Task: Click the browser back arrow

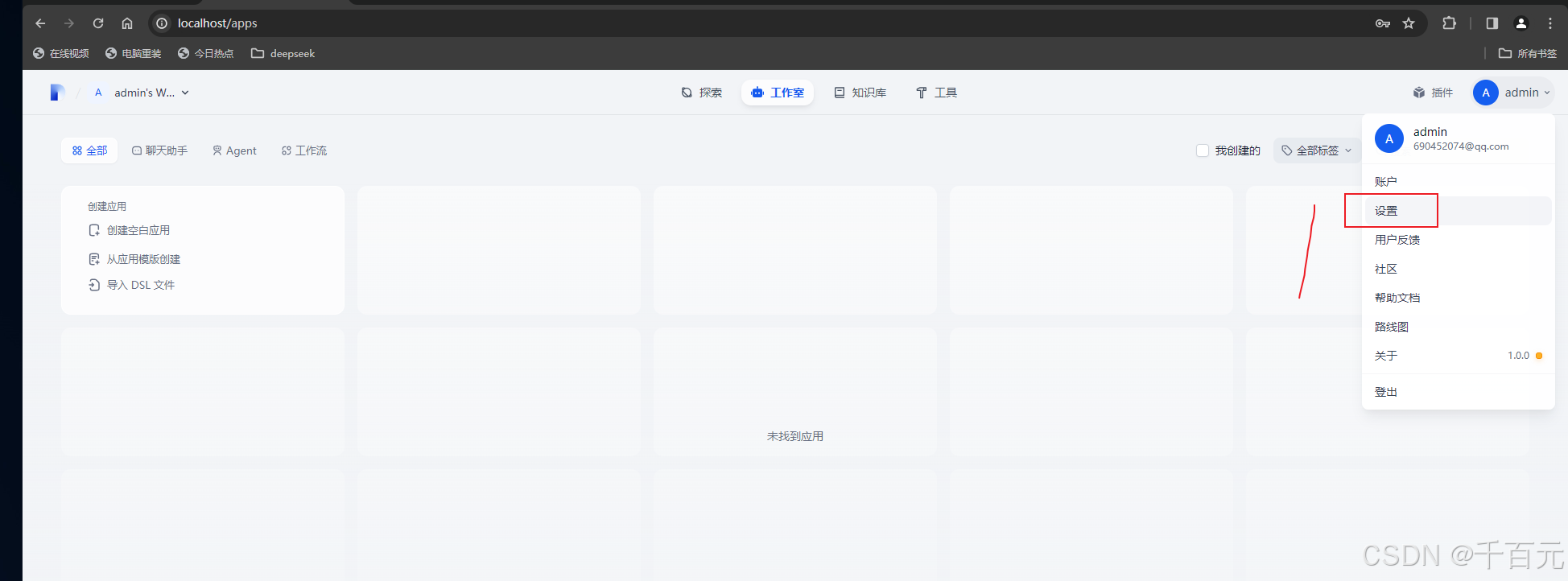Action: click(x=40, y=23)
